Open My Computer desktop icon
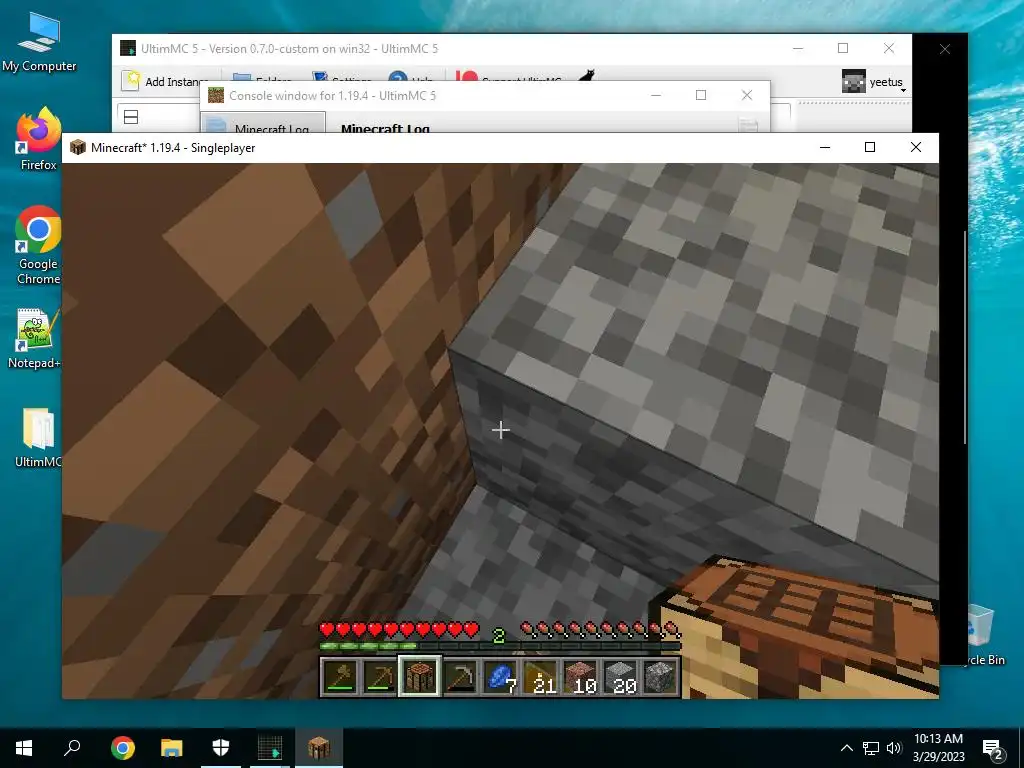1024x768 pixels. click(39, 41)
